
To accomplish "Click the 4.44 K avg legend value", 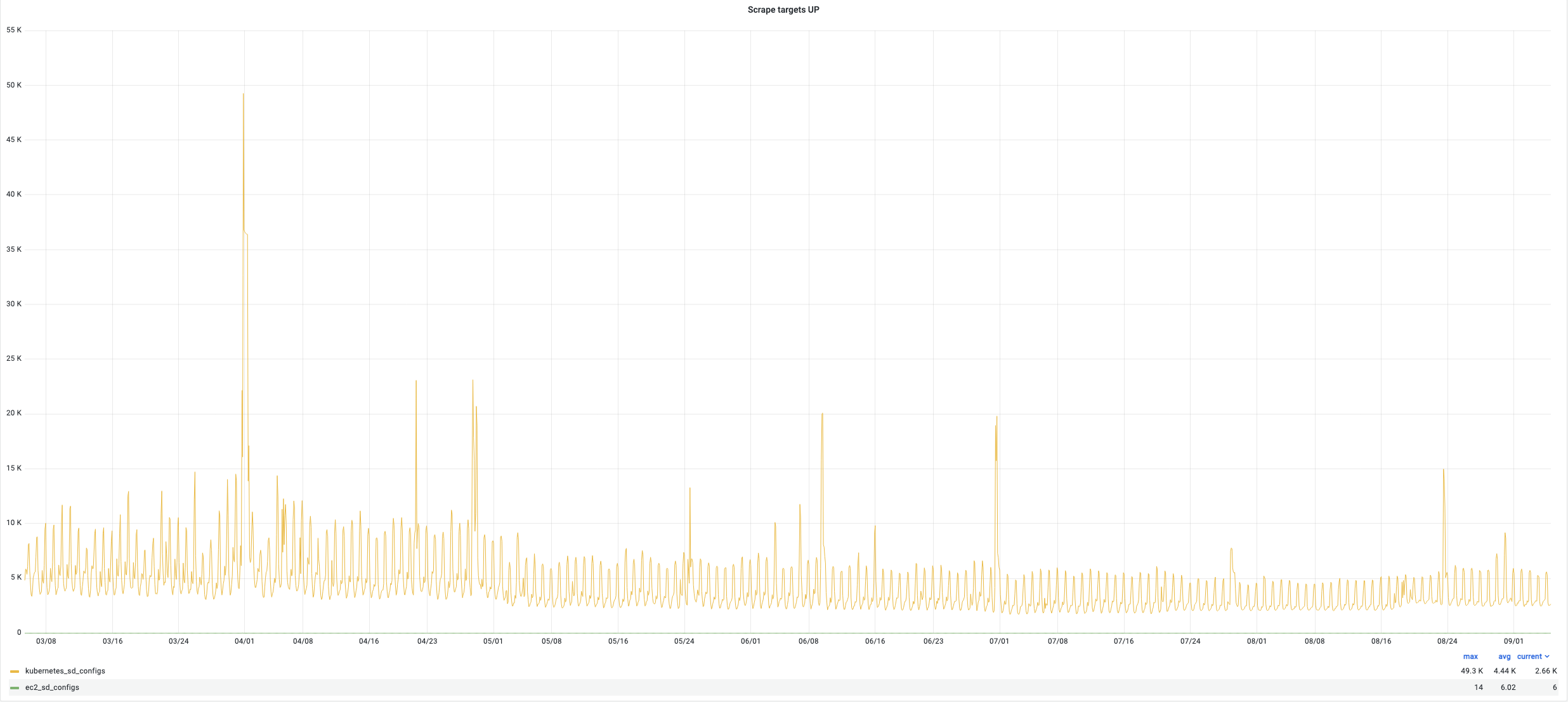I will 1505,671.
